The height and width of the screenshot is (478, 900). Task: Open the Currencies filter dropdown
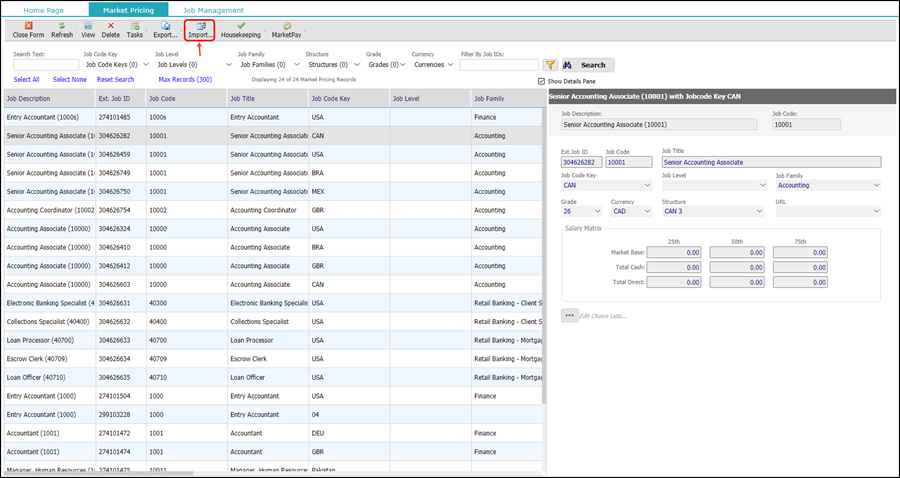pos(434,65)
